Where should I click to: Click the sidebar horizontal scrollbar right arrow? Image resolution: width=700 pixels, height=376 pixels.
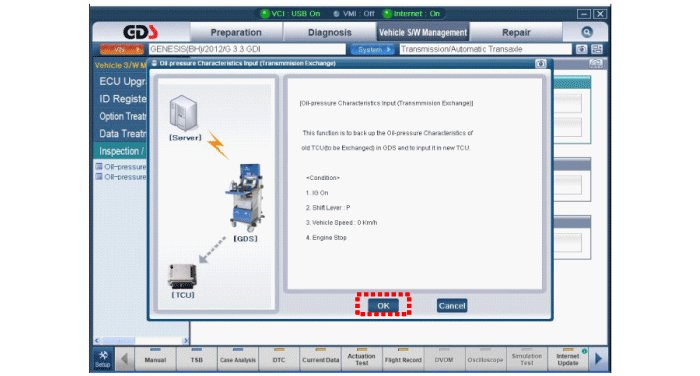pyautogui.click(x=186, y=341)
